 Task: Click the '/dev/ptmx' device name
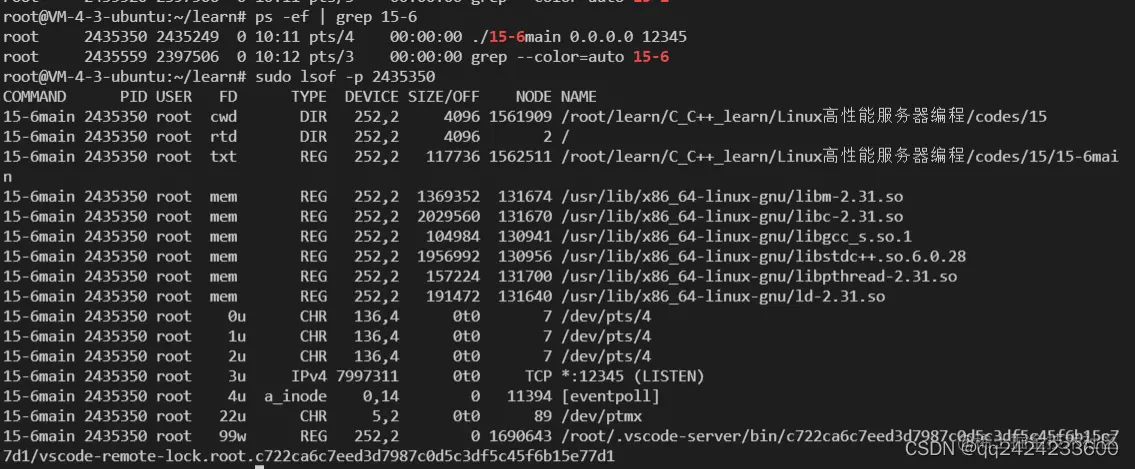pos(602,416)
